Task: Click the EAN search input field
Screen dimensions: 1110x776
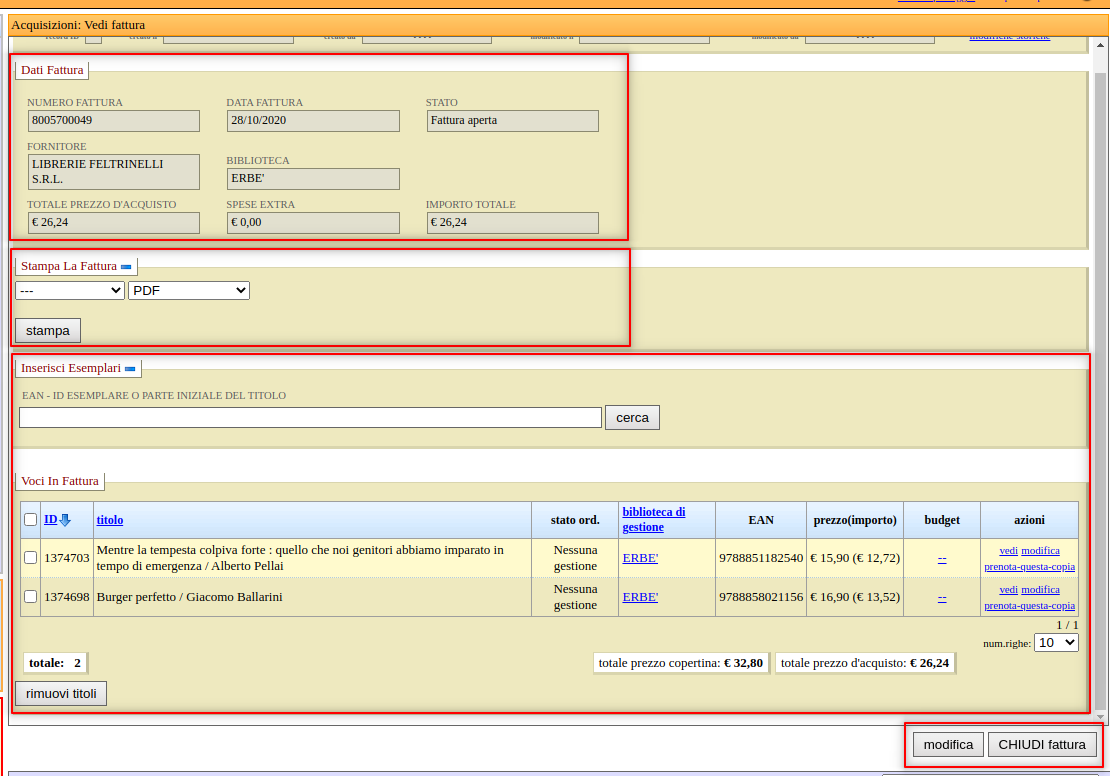Action: point(310,418)
